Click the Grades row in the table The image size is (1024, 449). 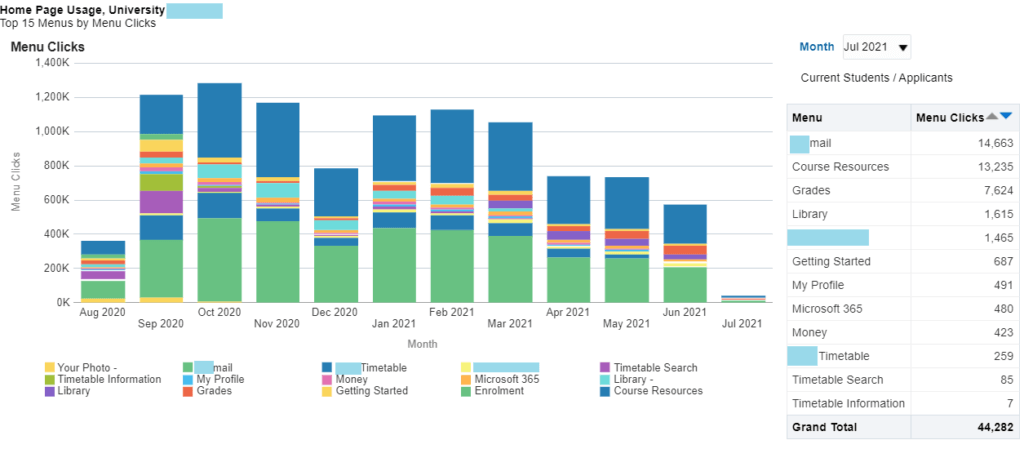pyautogui.click(x=811, y=190)
